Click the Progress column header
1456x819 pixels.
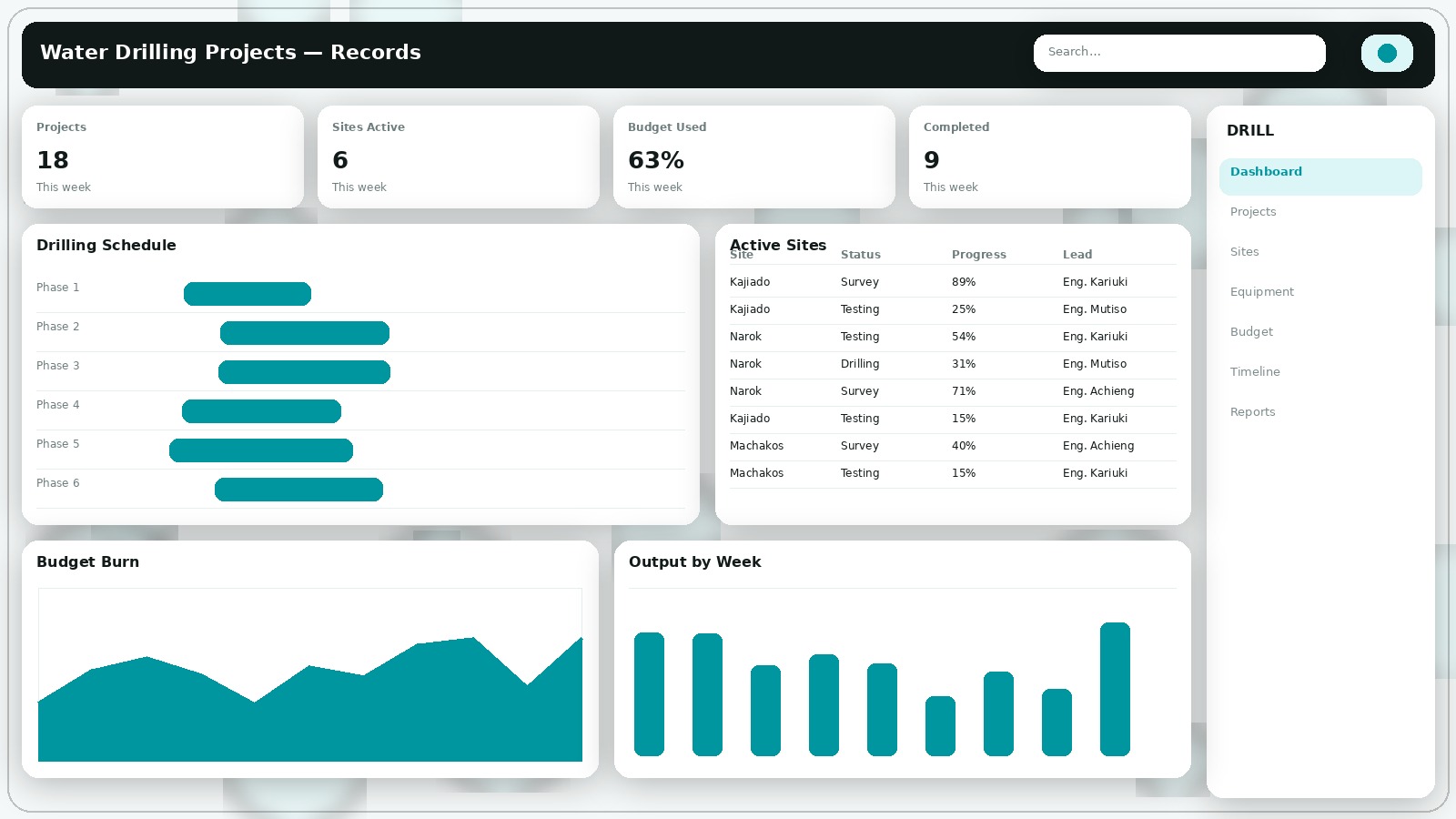[x=978, y=255]
